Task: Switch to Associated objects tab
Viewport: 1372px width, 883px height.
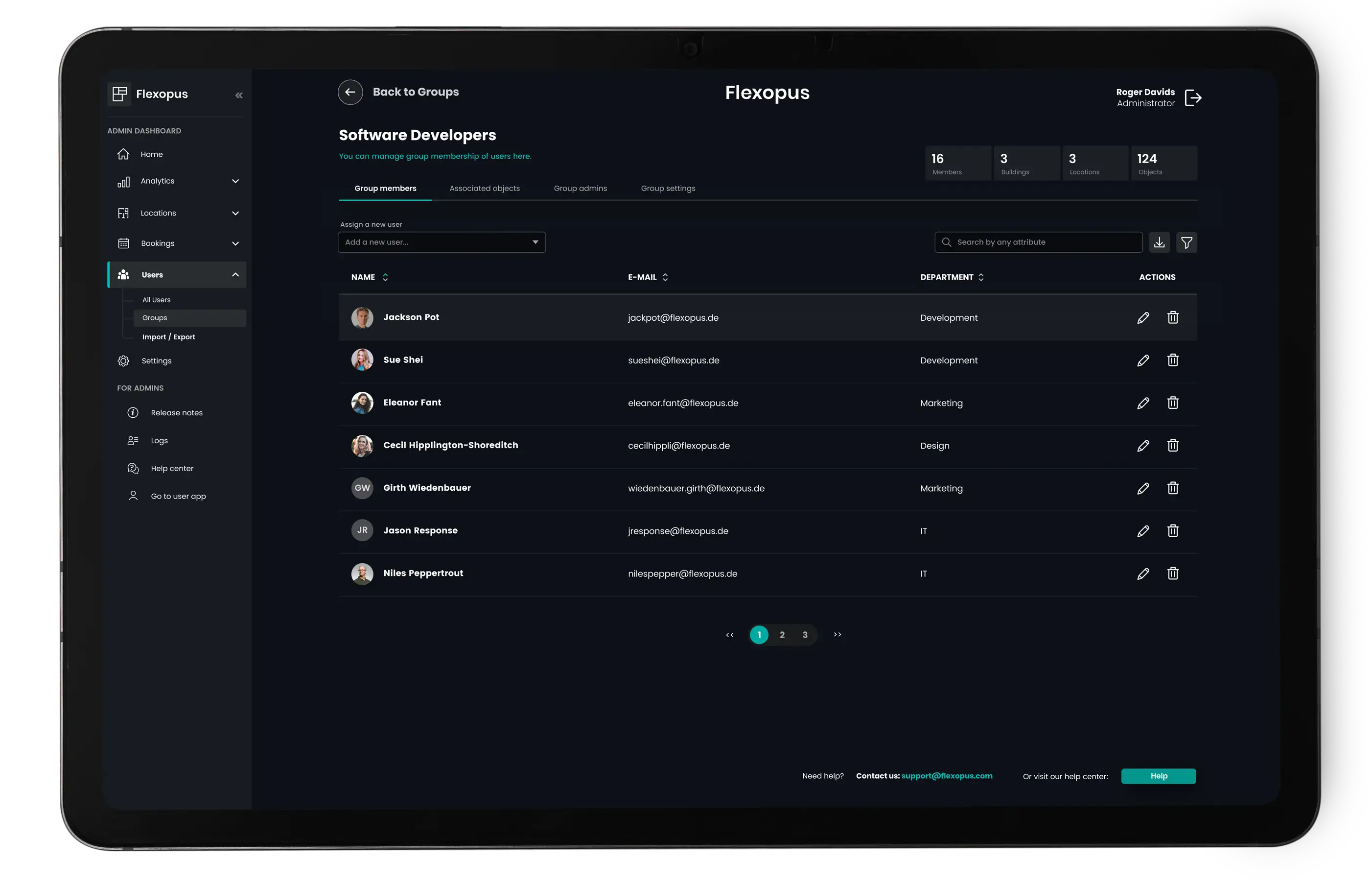Action: click(484, 189)
